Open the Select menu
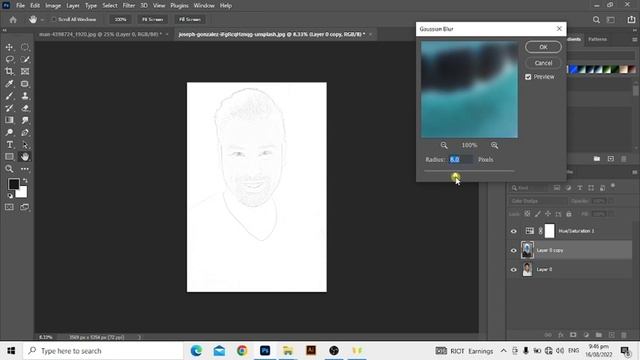640x360 pixels. pyautogui.click(x=109, y=6)
